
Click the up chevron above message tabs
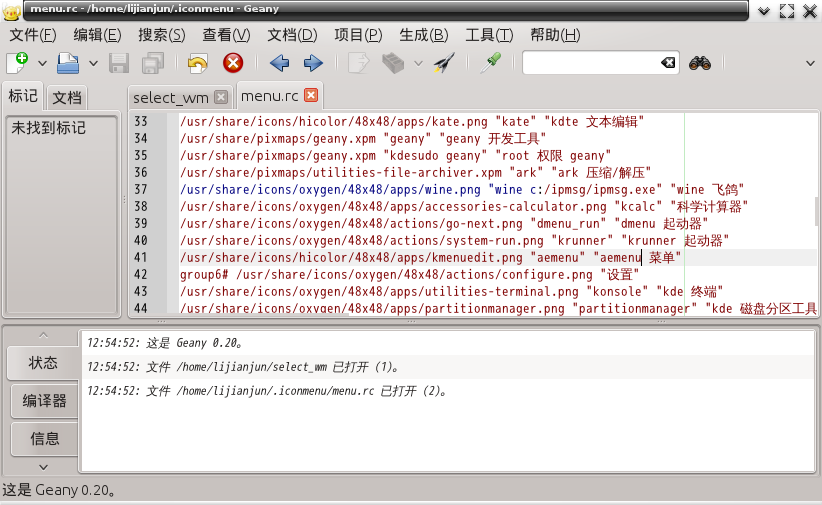[x=44, y=335]
